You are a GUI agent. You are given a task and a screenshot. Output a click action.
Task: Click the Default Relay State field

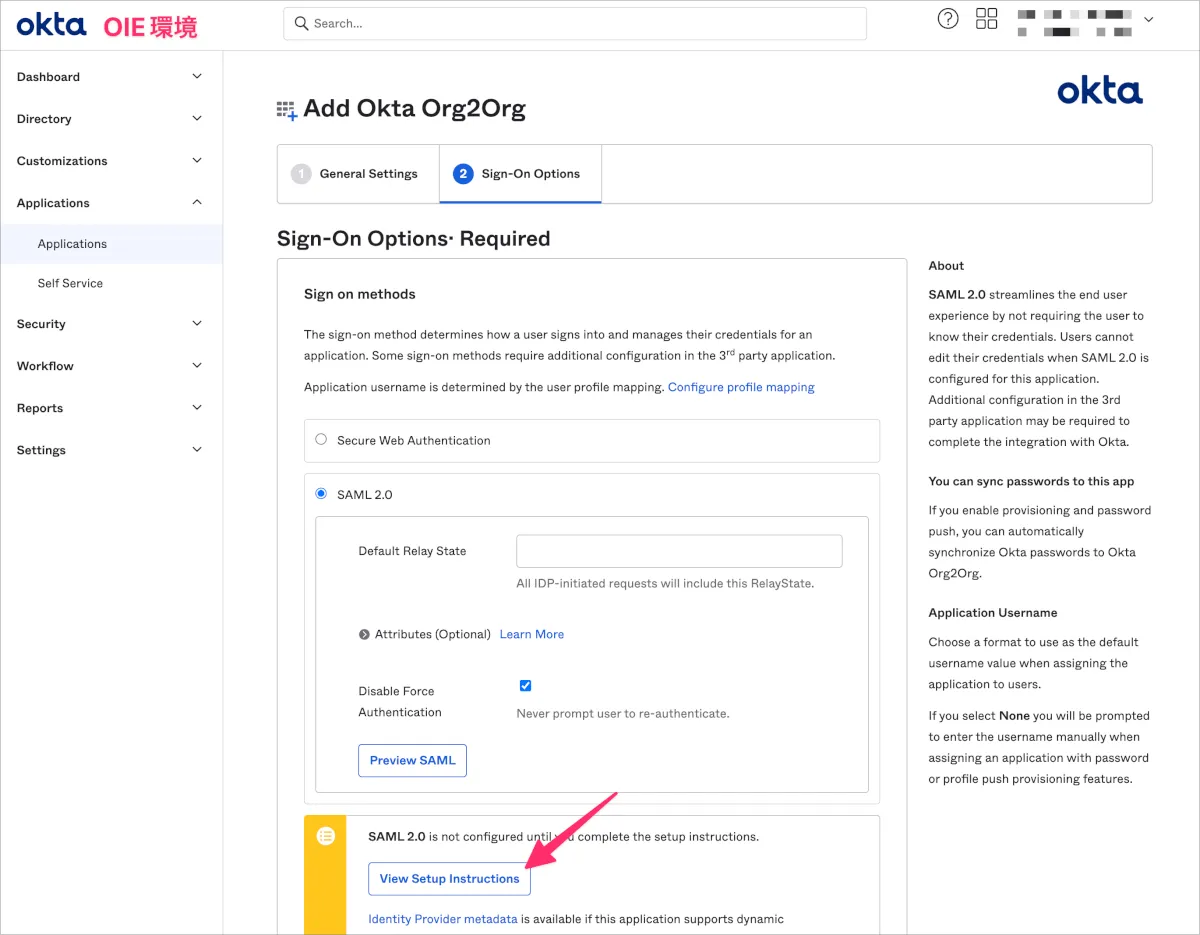(x=679, y=551)
